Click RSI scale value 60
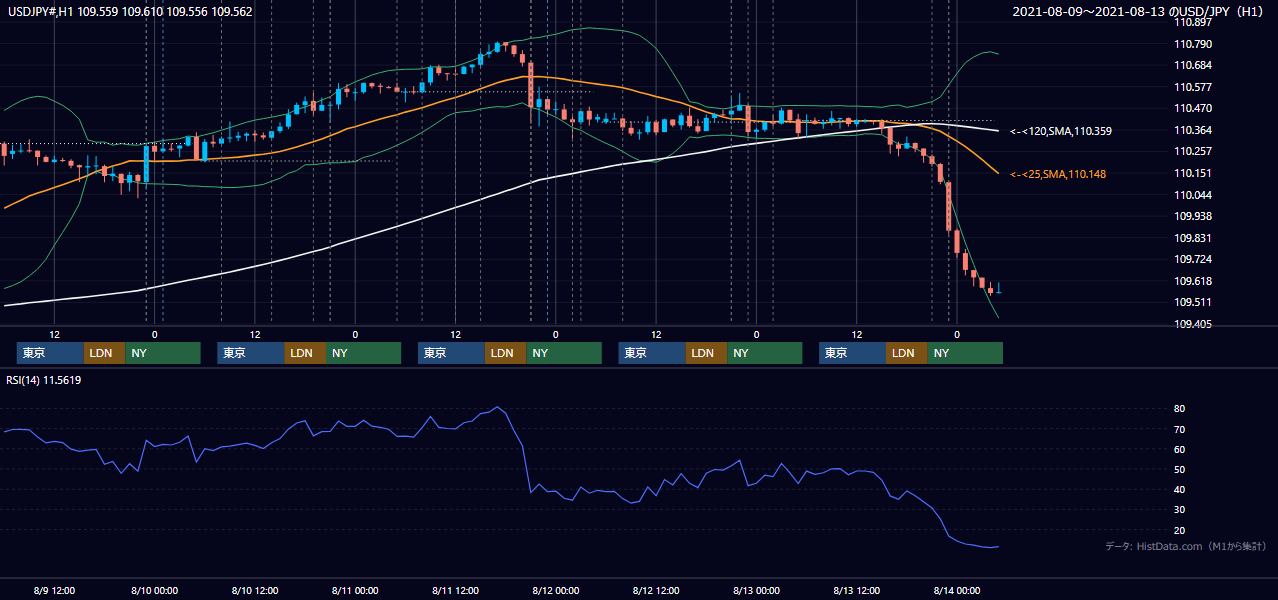The width and height of the screenshot is (1278, 600). [1179, 449]
